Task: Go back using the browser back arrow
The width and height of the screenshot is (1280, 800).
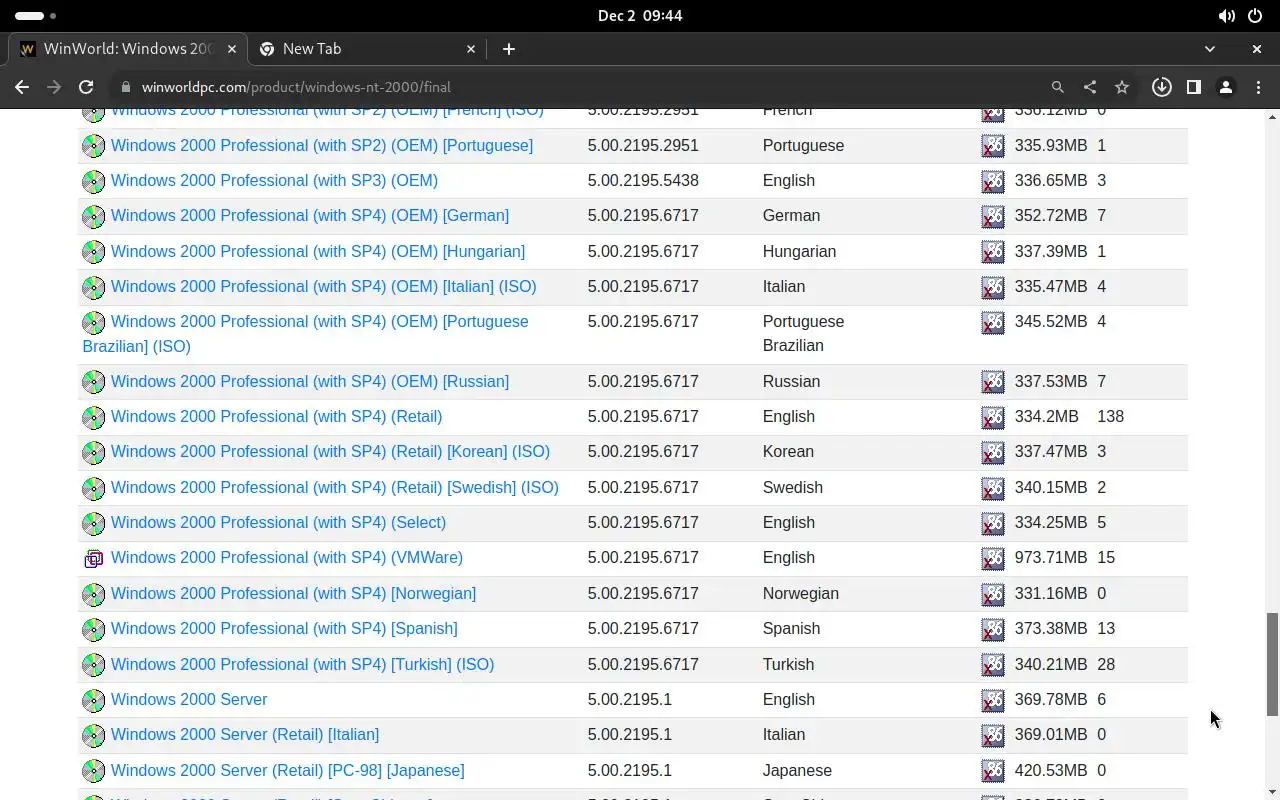Action: pyautogui.click(x=22, y=87)
